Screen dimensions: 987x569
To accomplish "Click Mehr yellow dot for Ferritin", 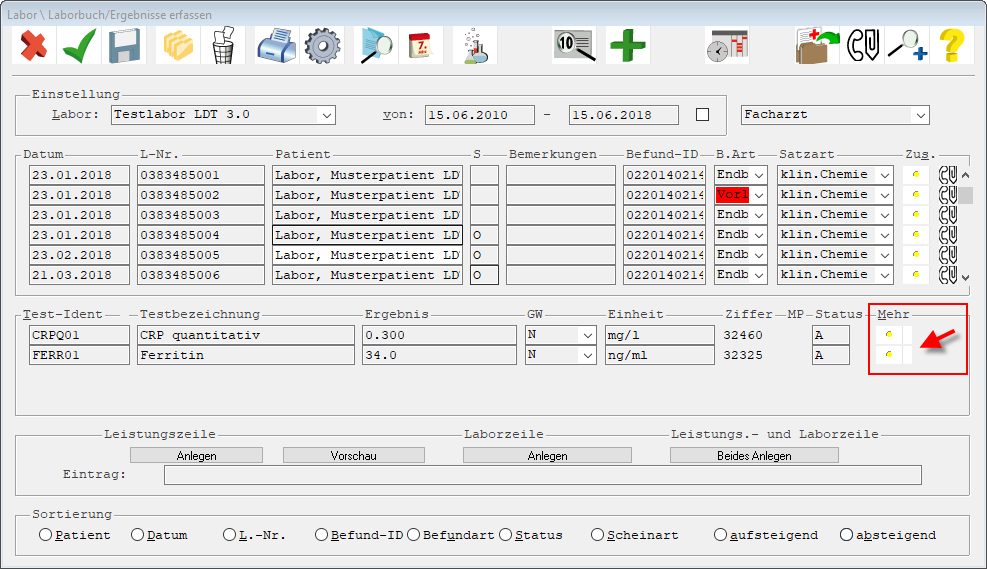I will pyautogui.click(x=889, y=355).
